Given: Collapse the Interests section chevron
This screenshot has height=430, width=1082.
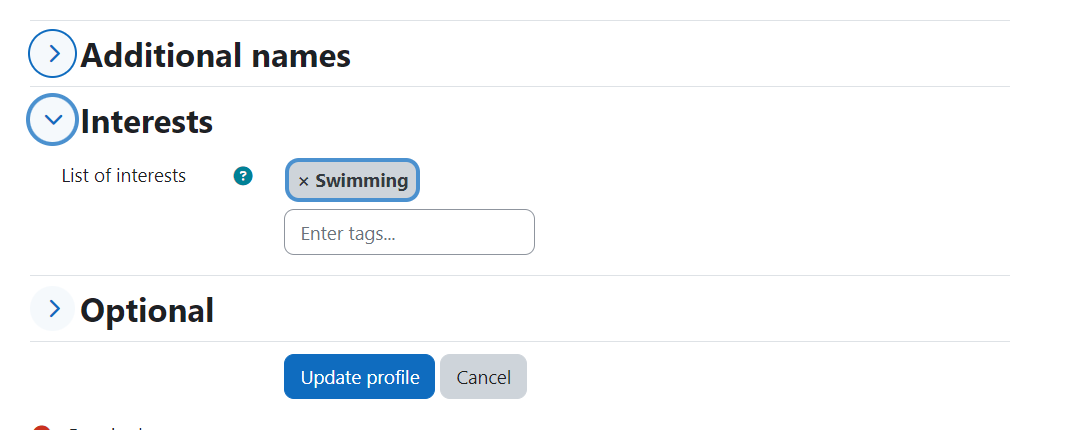Looking at the screenshot, I should (52, 119).
